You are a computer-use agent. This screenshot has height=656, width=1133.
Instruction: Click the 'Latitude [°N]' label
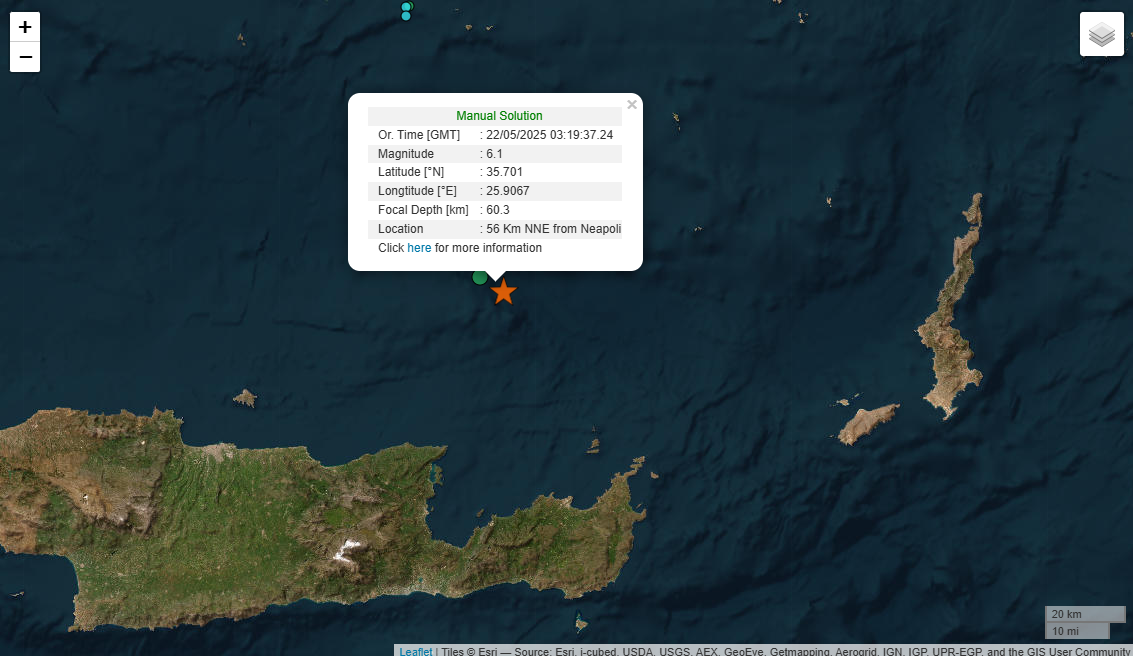(411, 172)
